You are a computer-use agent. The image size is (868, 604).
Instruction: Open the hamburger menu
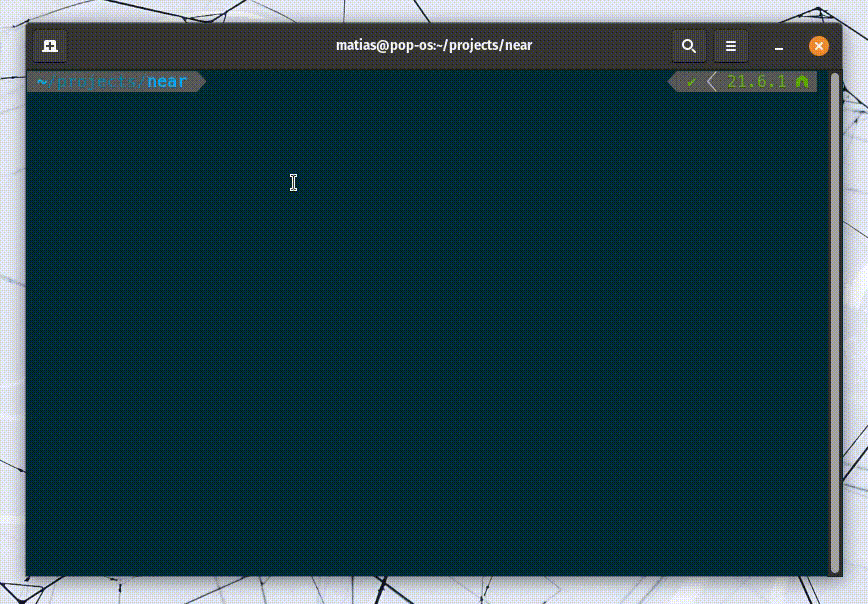coord(731,46)
